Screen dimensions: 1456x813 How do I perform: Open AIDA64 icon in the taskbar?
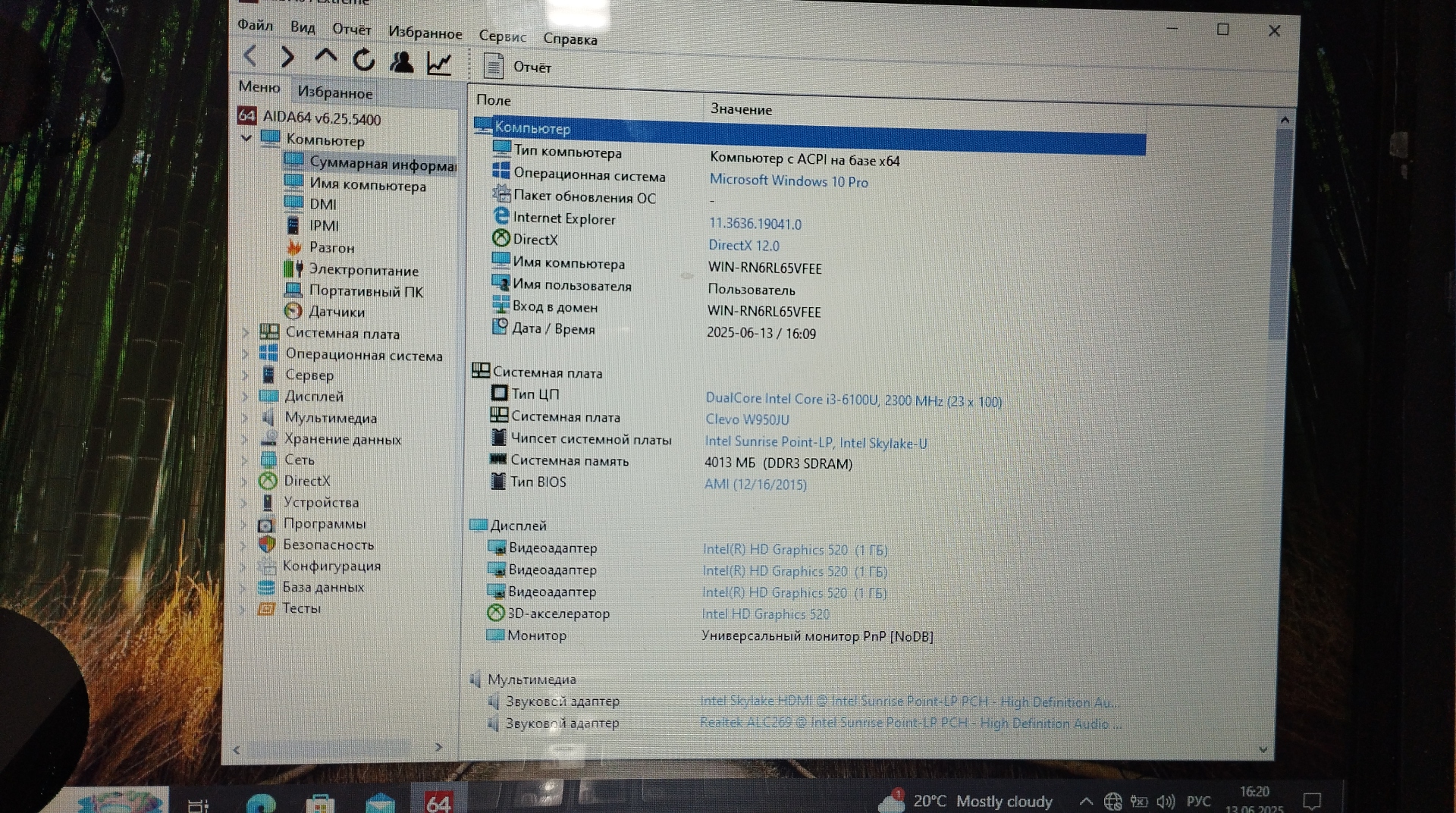[438, 801]
